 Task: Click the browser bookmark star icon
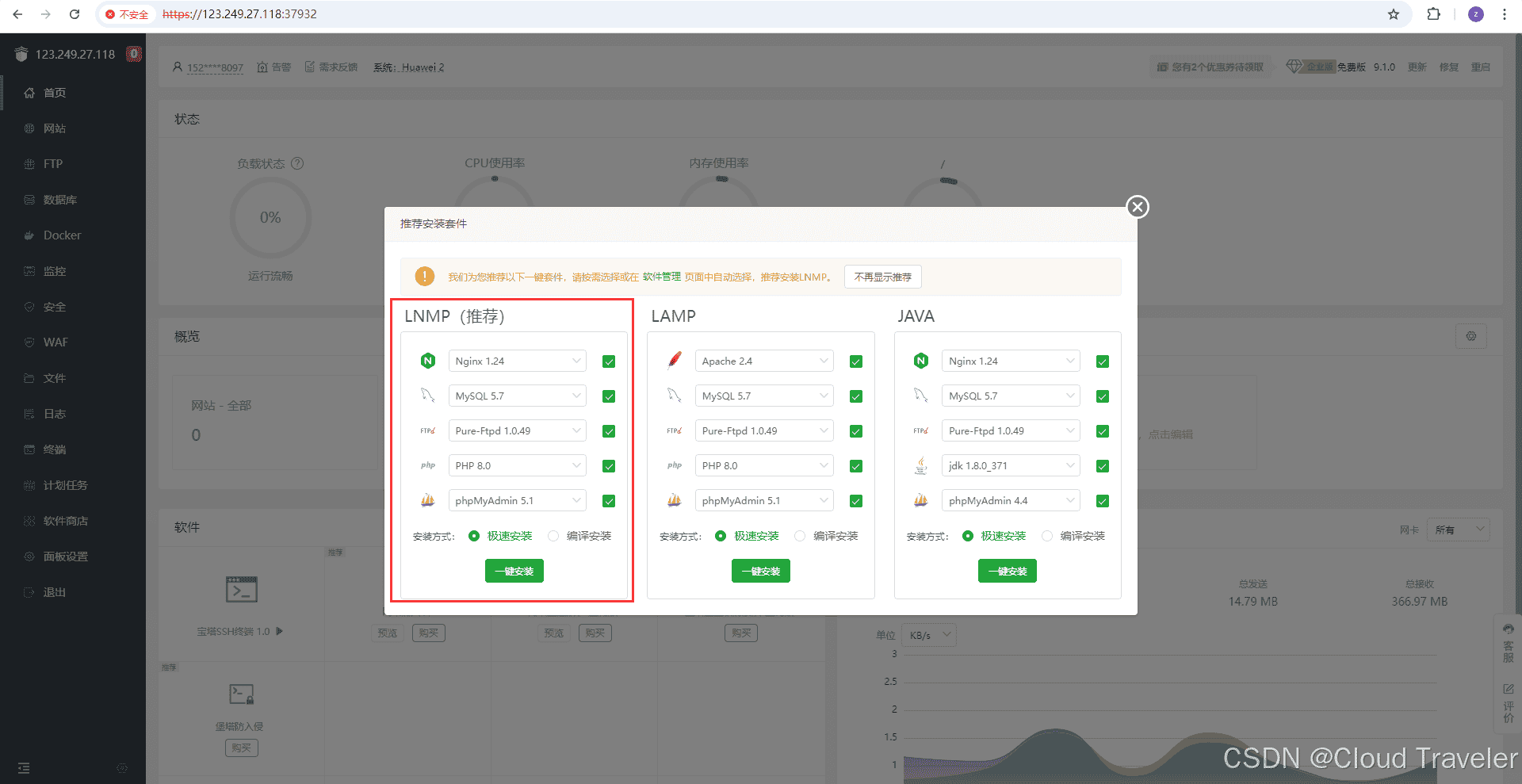[x=1393, y=14]
